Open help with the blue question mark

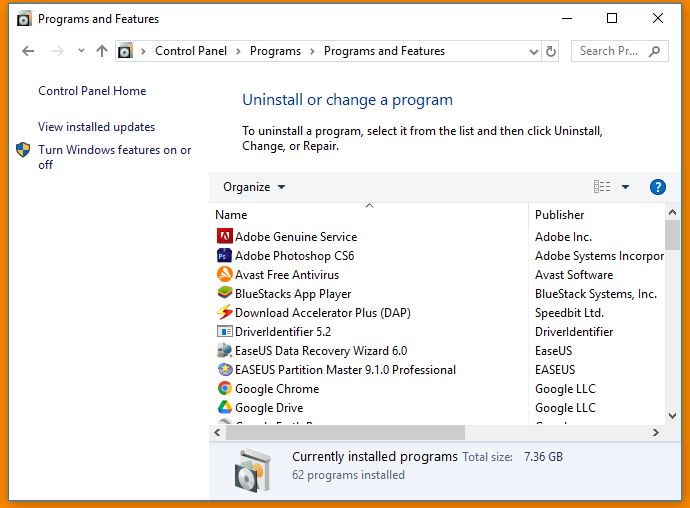[657, 187]
